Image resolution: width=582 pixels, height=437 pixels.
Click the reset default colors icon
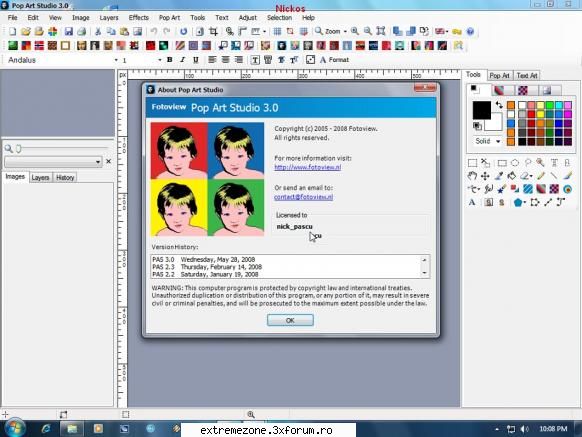point(477,126)
